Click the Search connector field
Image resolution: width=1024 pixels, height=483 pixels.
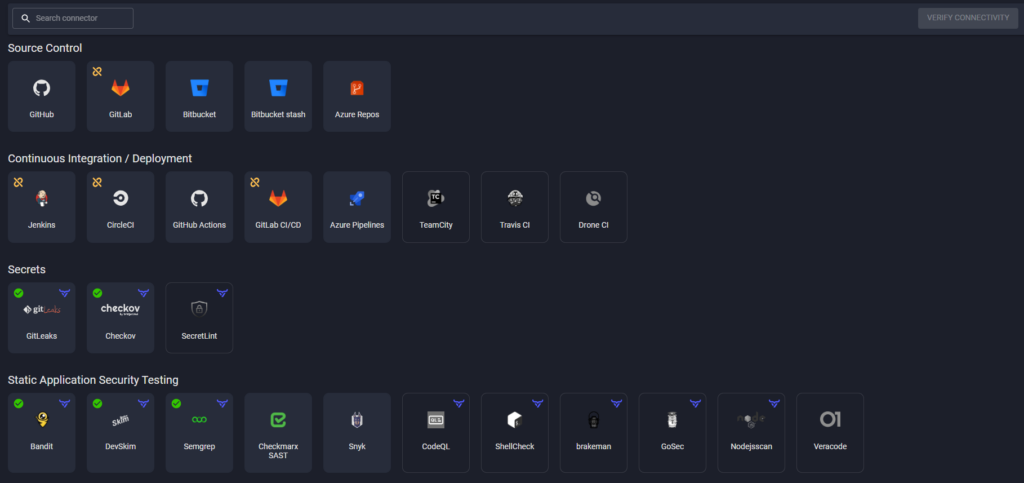point(73,18)
